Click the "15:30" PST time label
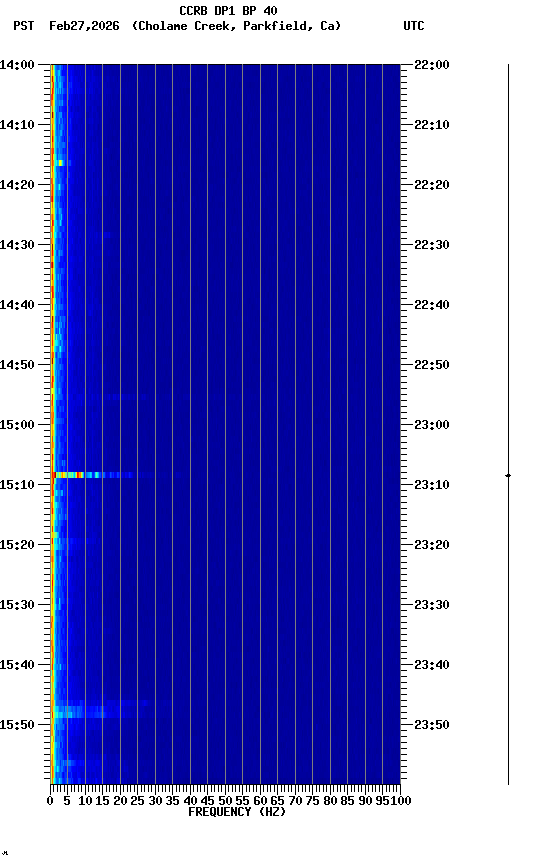Image resolution: width=552 pixels, height=864 pixels. [x=17, y=606]
